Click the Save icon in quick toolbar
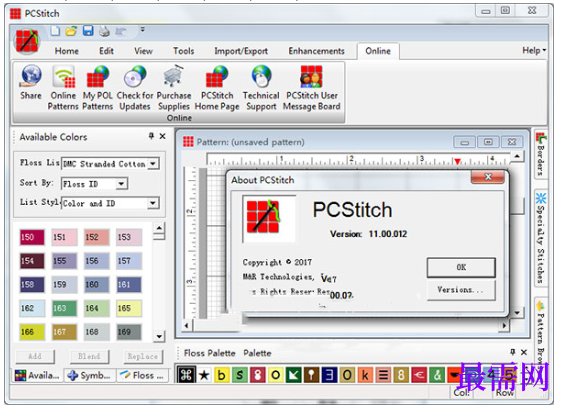568x408 pixels. tap(88, 31)
